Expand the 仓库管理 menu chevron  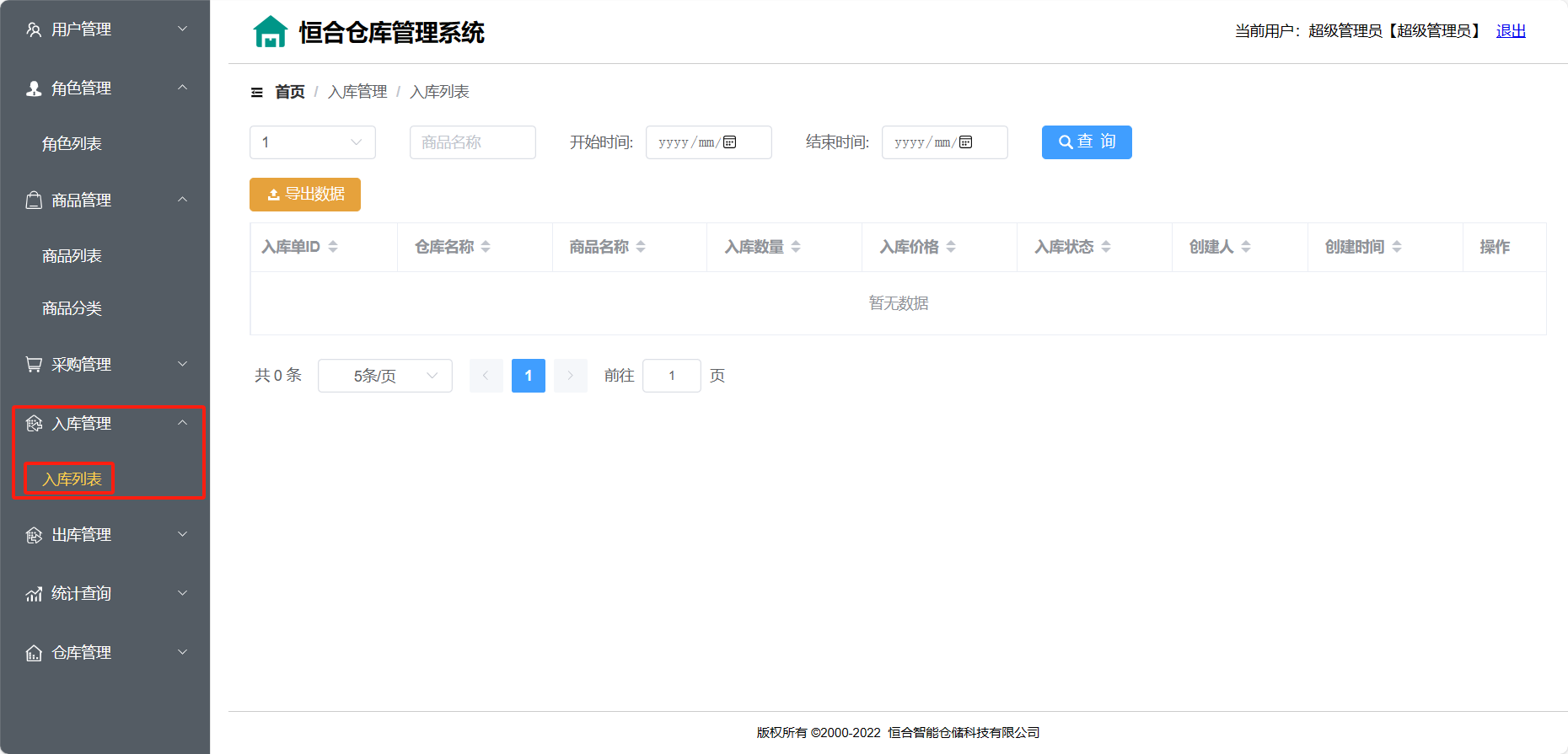point(182,652)
